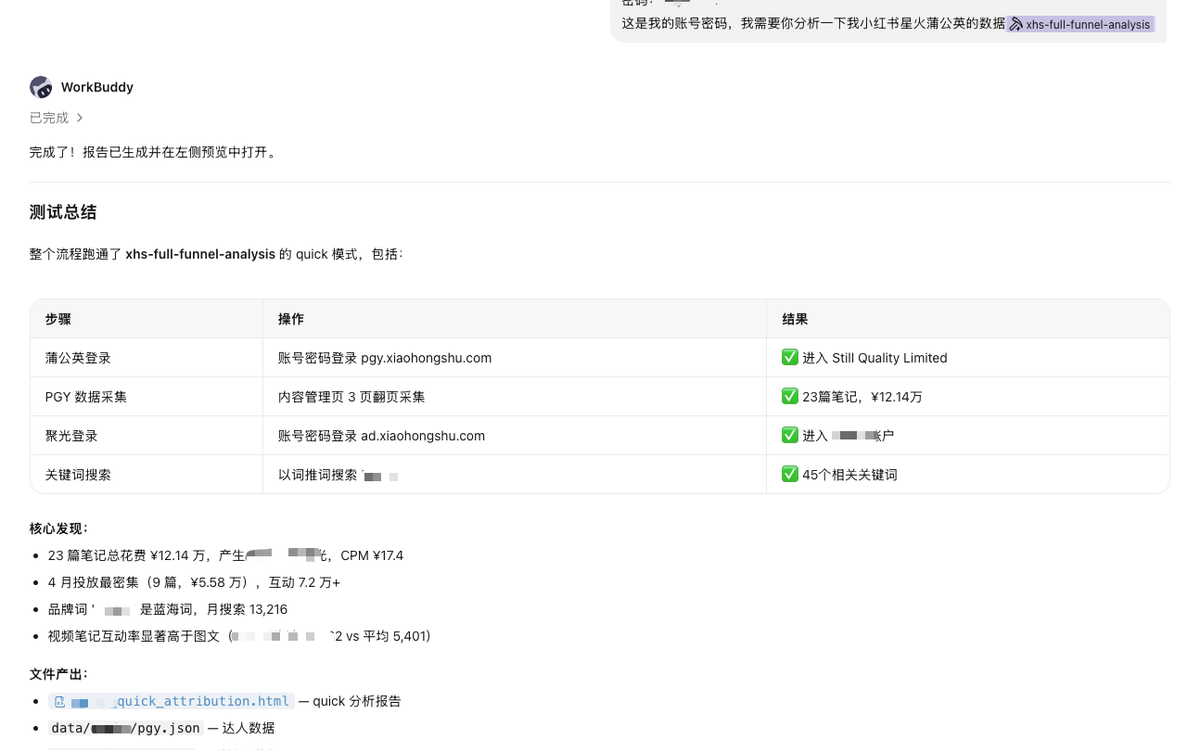The height and width of the screenshot is (750, 1200).
Task: Select the CPM ¥17.4 bullet line
Action: pos(226,555)
